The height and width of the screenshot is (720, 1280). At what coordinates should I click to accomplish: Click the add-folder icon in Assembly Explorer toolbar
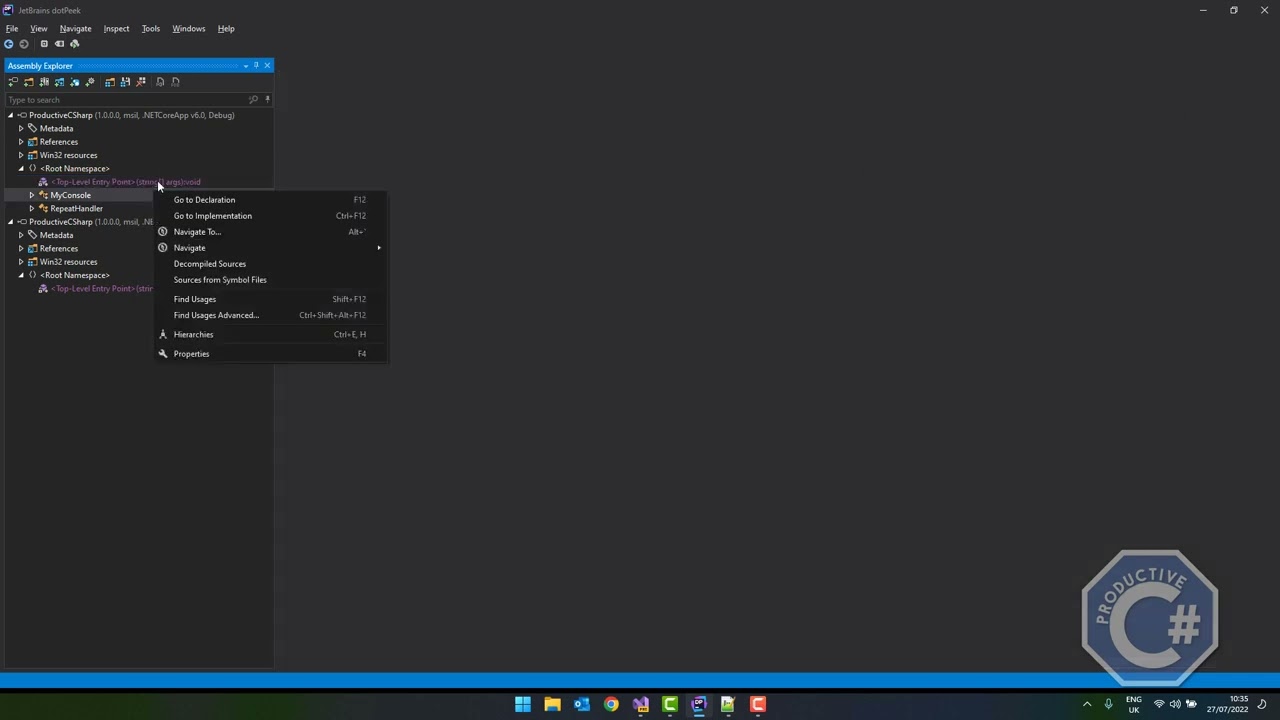28,82
